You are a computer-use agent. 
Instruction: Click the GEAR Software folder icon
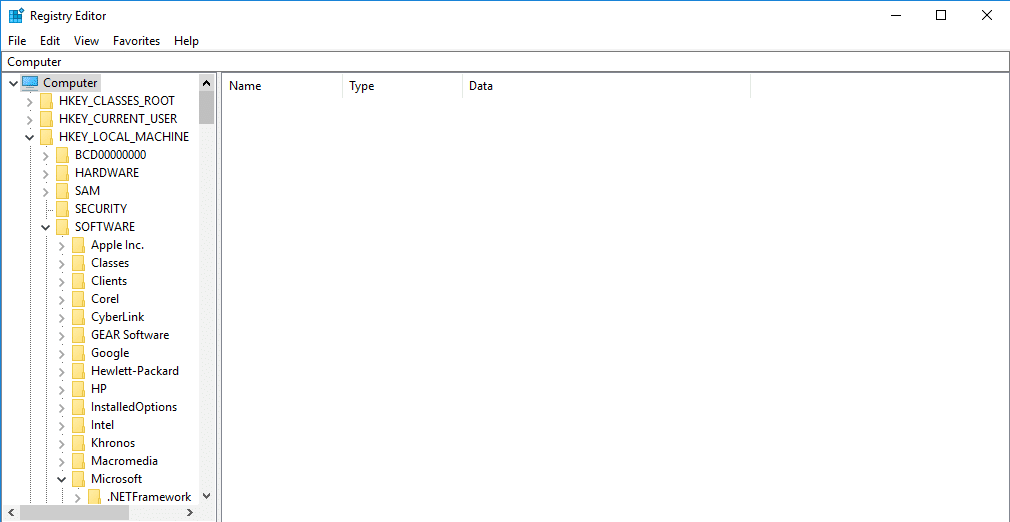point(79,336)
